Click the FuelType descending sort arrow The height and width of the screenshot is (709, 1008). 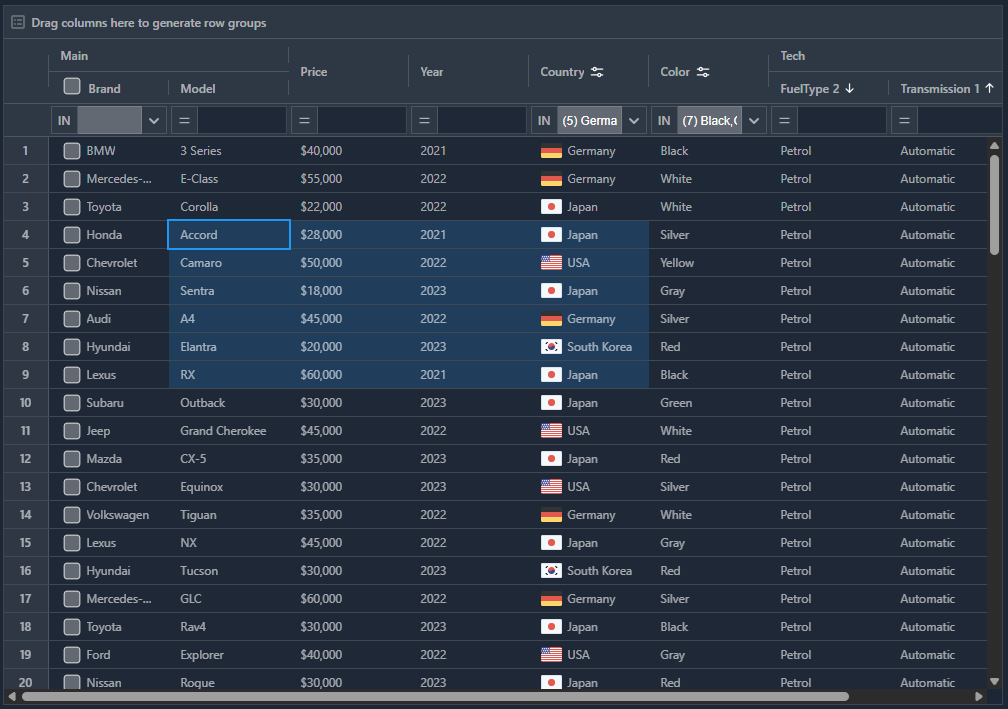coord(849,89)
